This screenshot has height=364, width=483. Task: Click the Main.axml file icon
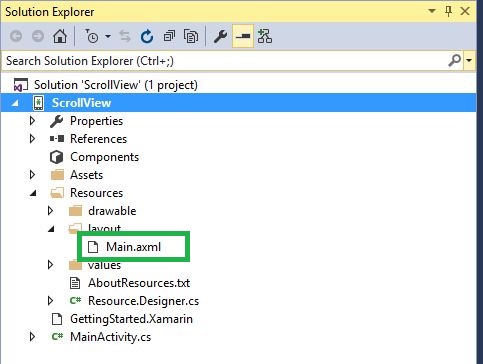93,247
